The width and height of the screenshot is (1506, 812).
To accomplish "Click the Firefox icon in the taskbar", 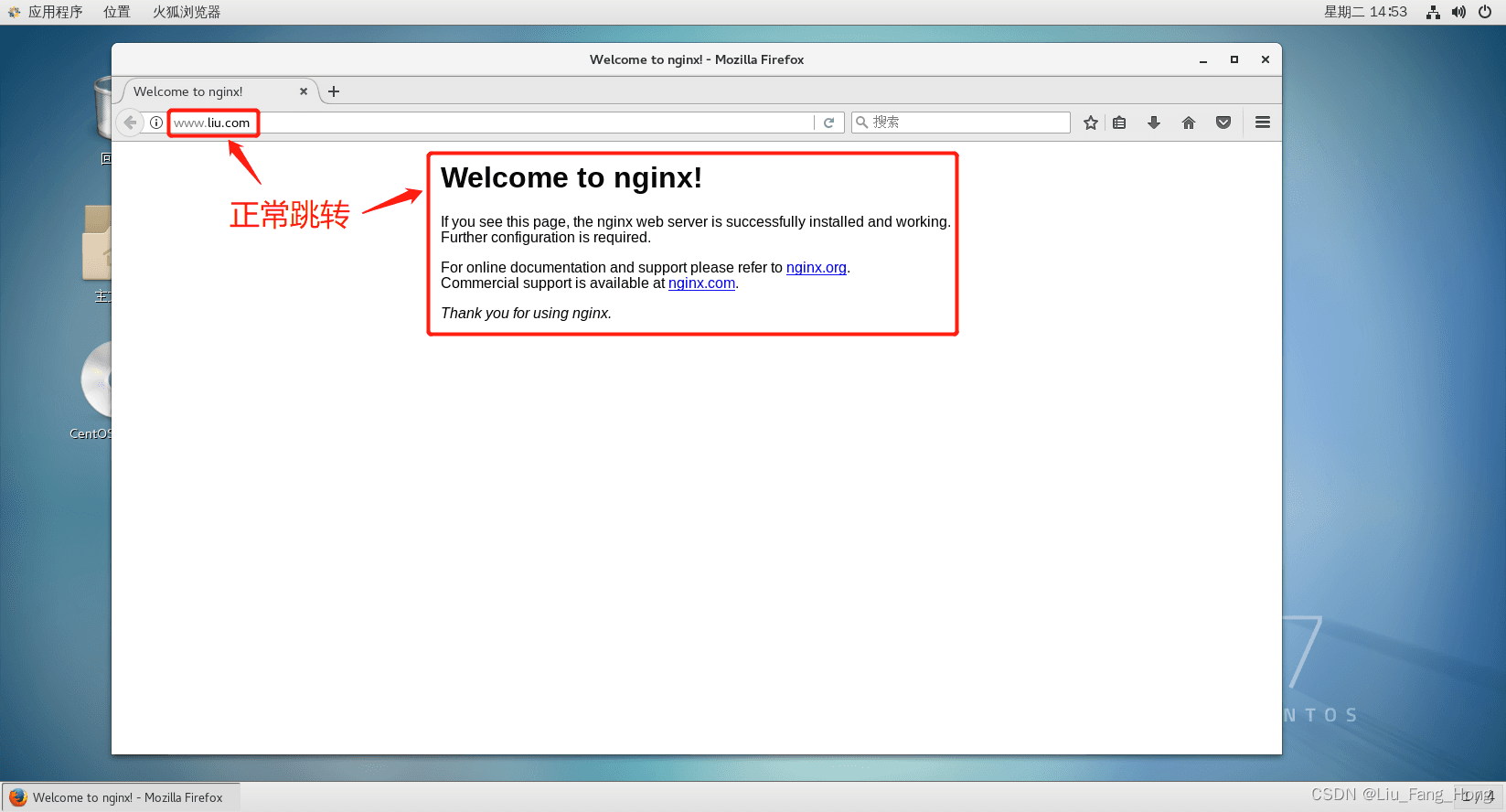I will tap(17, 797).
